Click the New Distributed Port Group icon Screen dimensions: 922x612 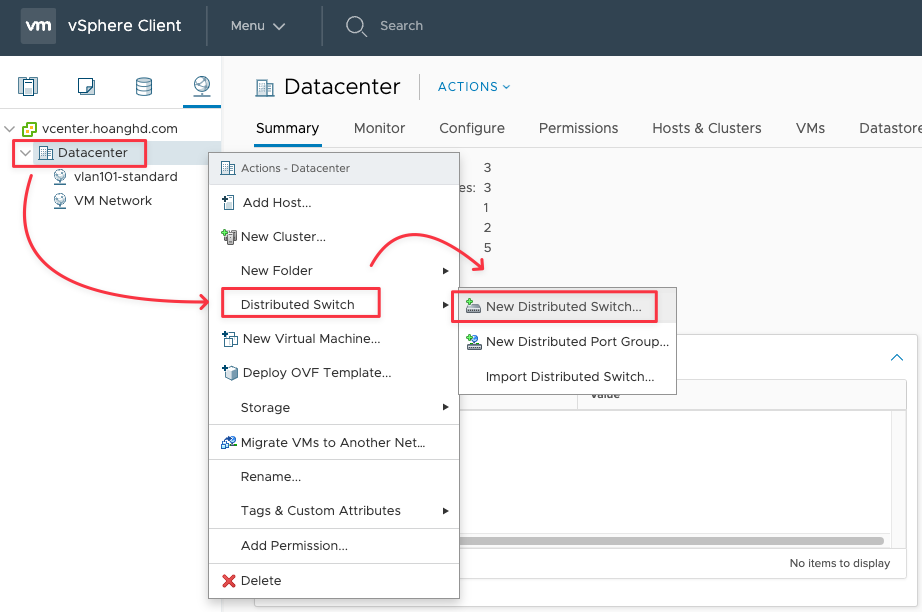tap(474, 342)
